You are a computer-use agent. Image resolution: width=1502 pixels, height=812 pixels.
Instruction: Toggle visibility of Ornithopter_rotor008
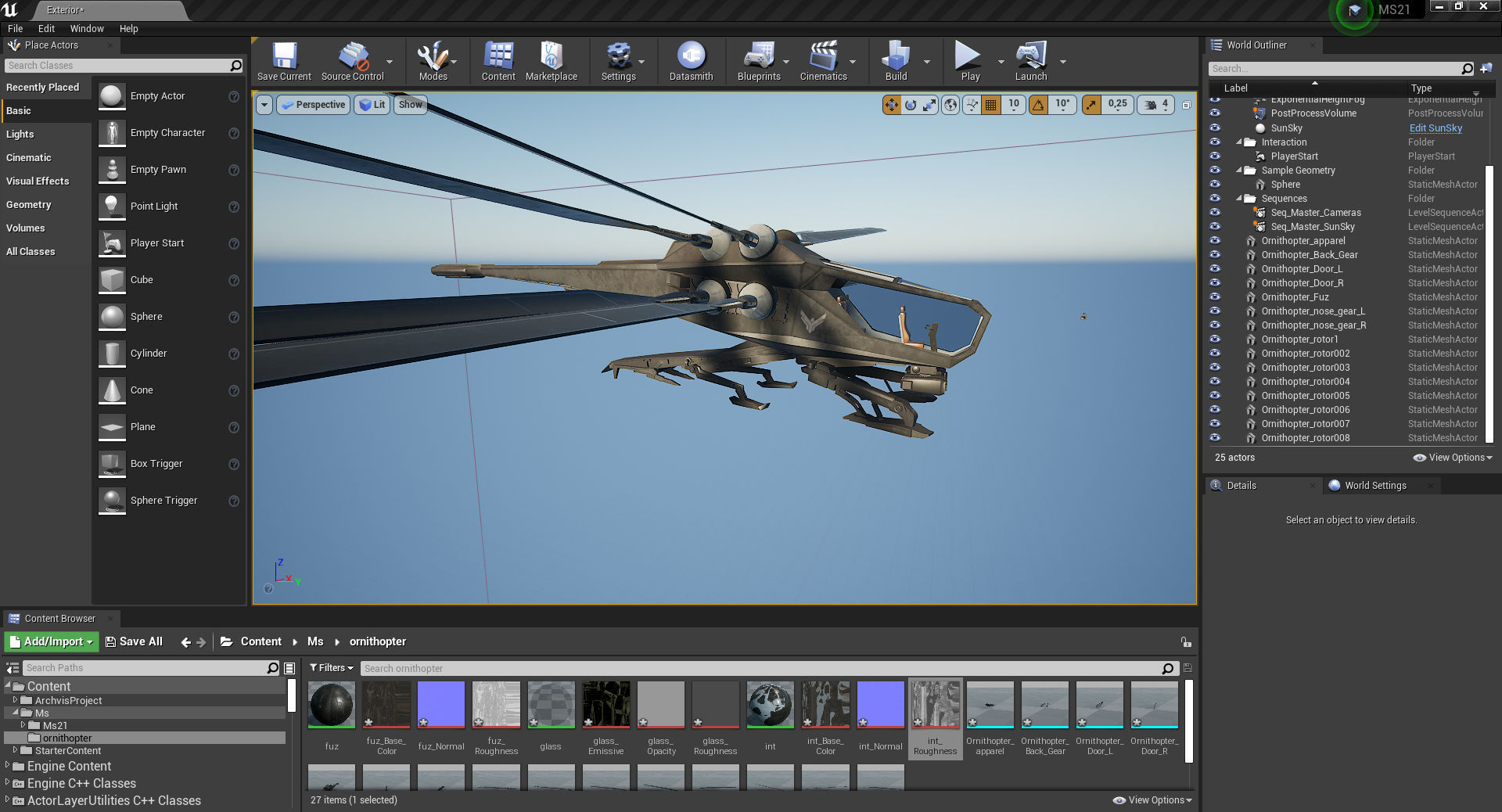pyautogui.click(x=1215, y=437)
